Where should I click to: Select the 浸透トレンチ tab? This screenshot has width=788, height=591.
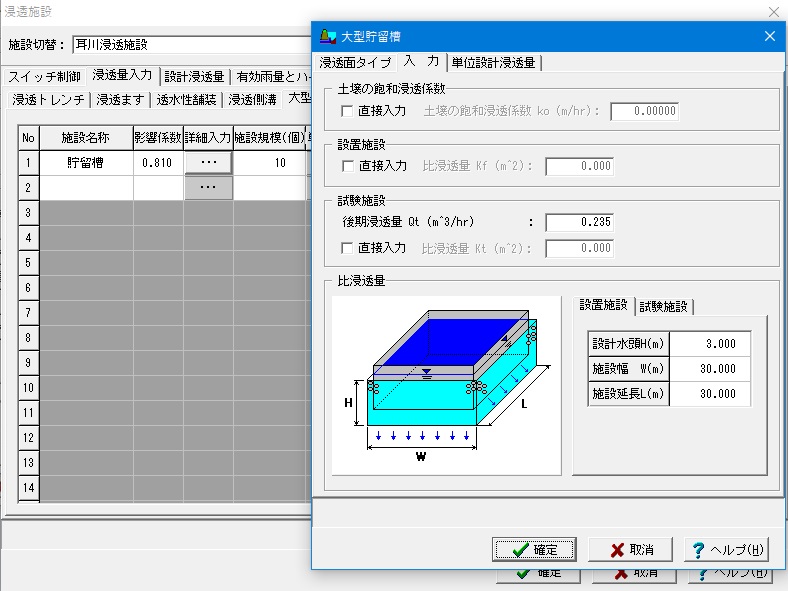point(48,100)
